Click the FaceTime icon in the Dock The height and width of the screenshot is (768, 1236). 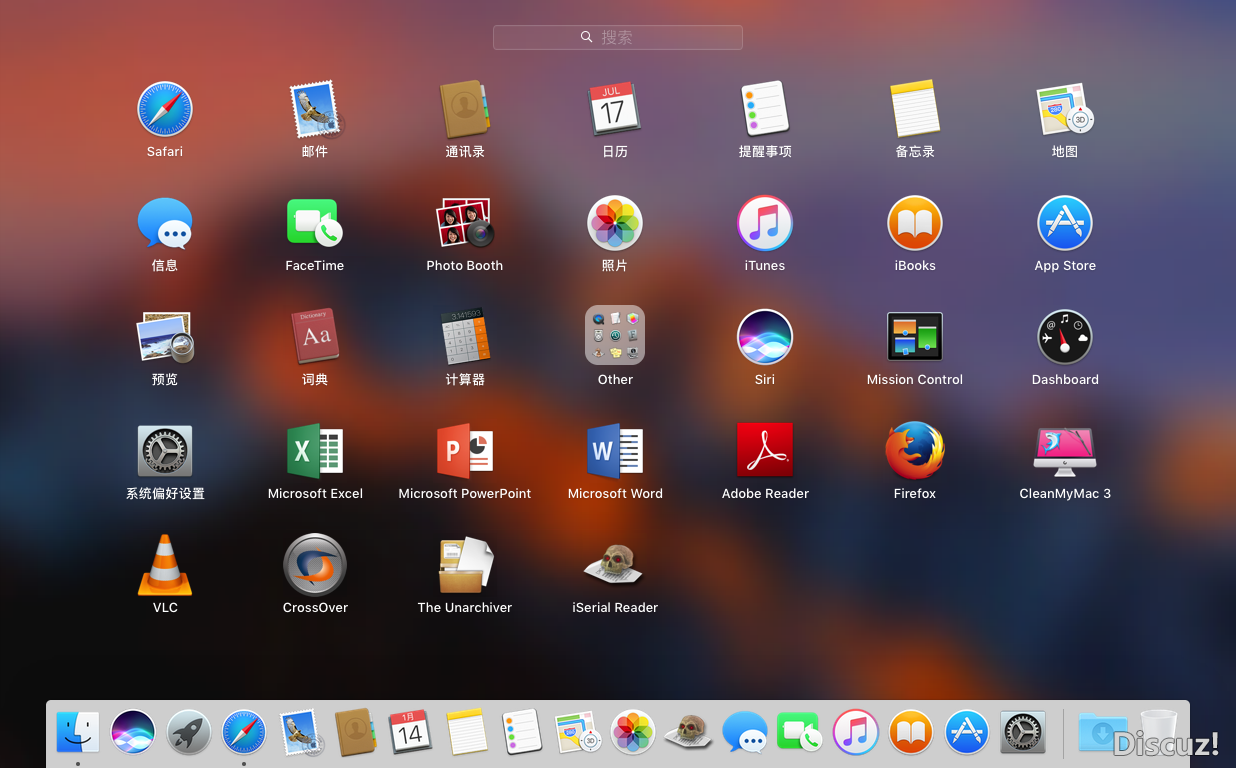(799, 733)
